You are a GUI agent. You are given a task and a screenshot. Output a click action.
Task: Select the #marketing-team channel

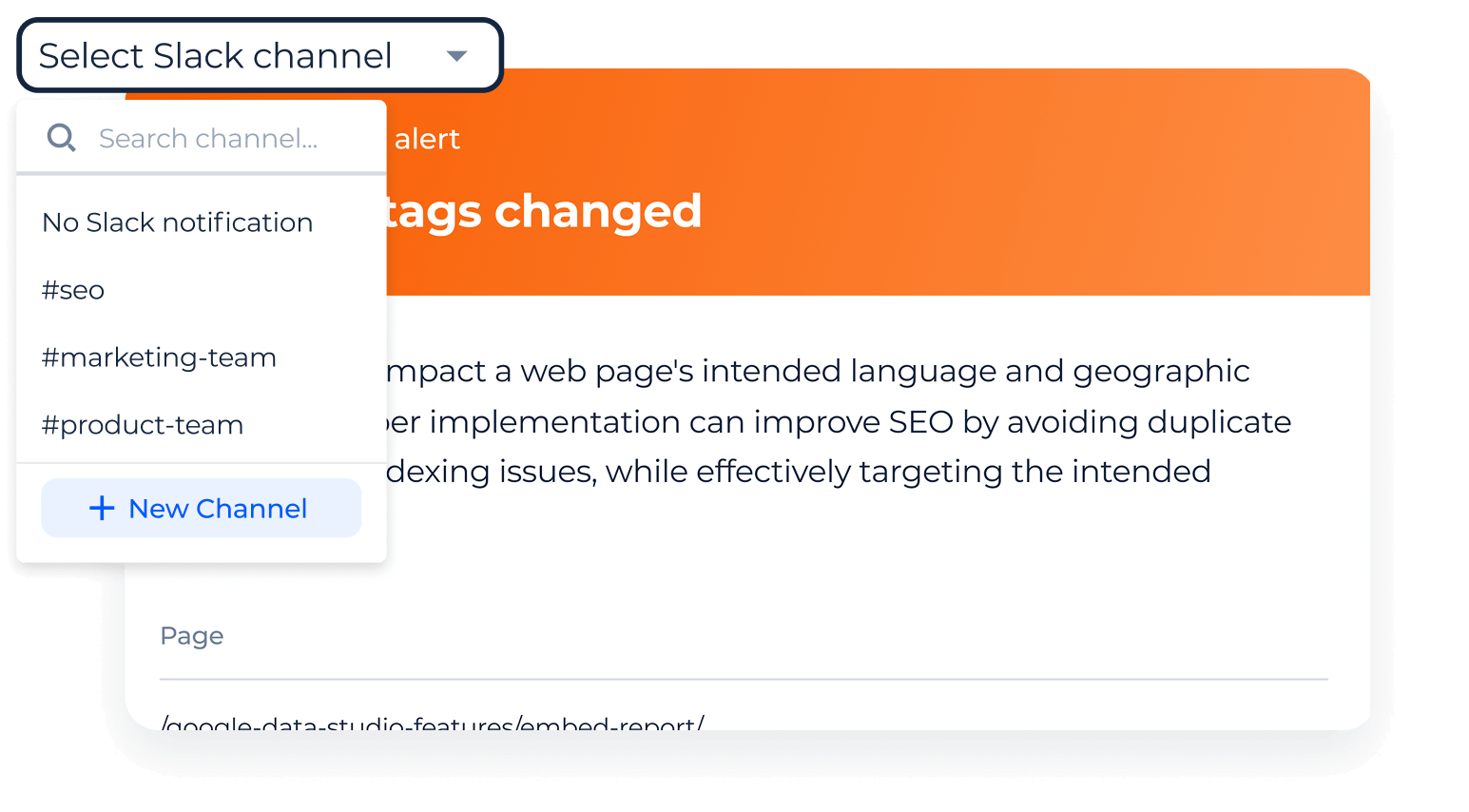point(159,358)
